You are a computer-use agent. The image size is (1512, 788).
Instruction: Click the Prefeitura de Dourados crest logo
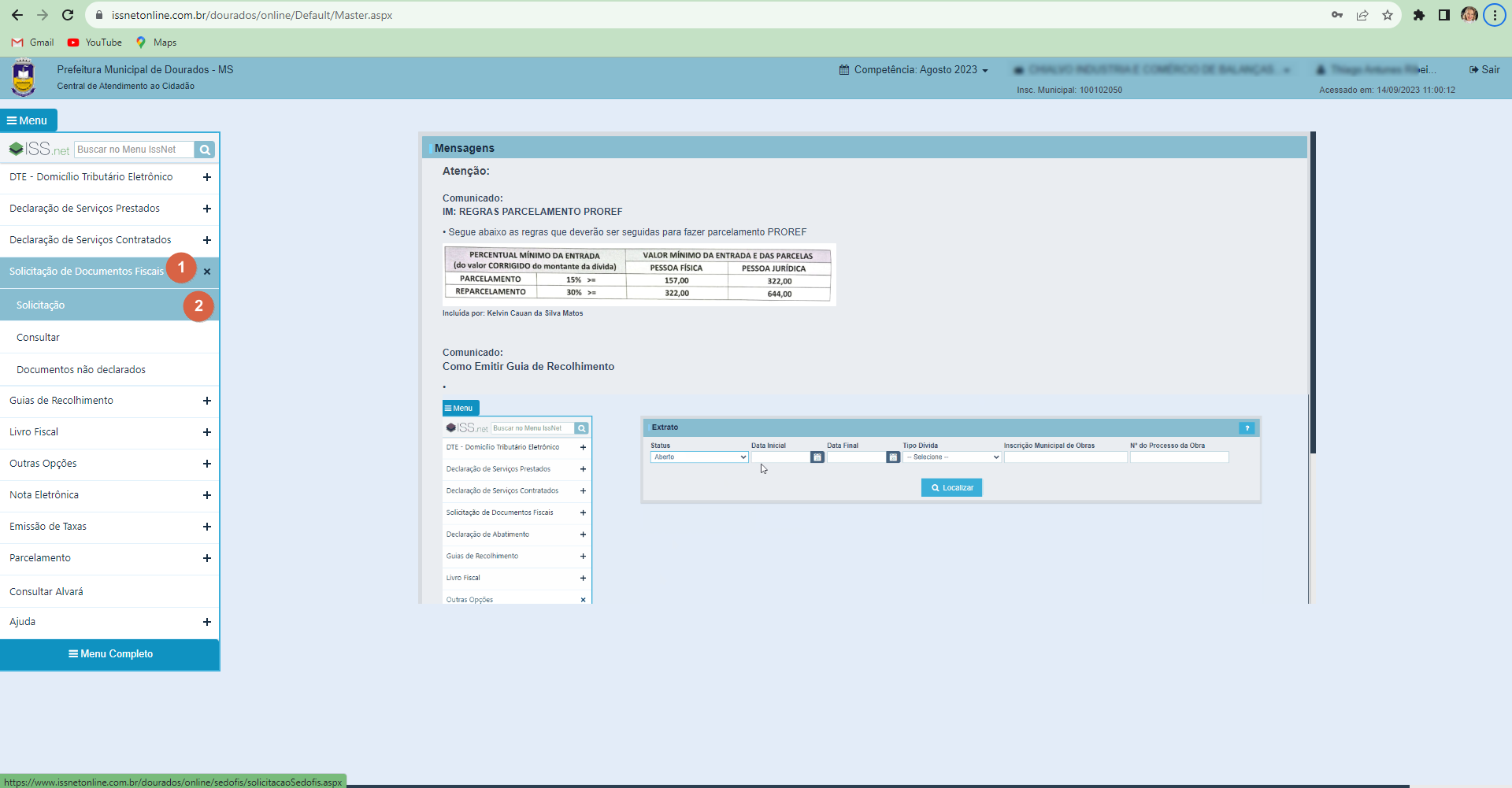(x=24, y=78)
